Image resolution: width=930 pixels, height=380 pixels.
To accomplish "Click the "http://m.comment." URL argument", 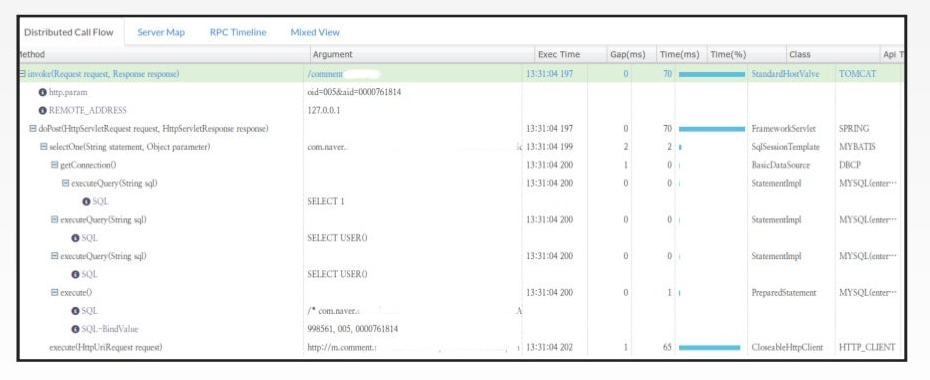I will 342,347.
